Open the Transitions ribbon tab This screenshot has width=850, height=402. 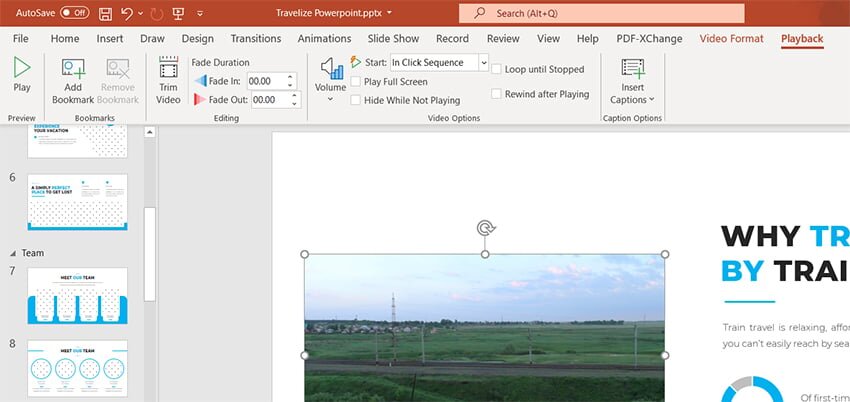(x=255, y=39)
